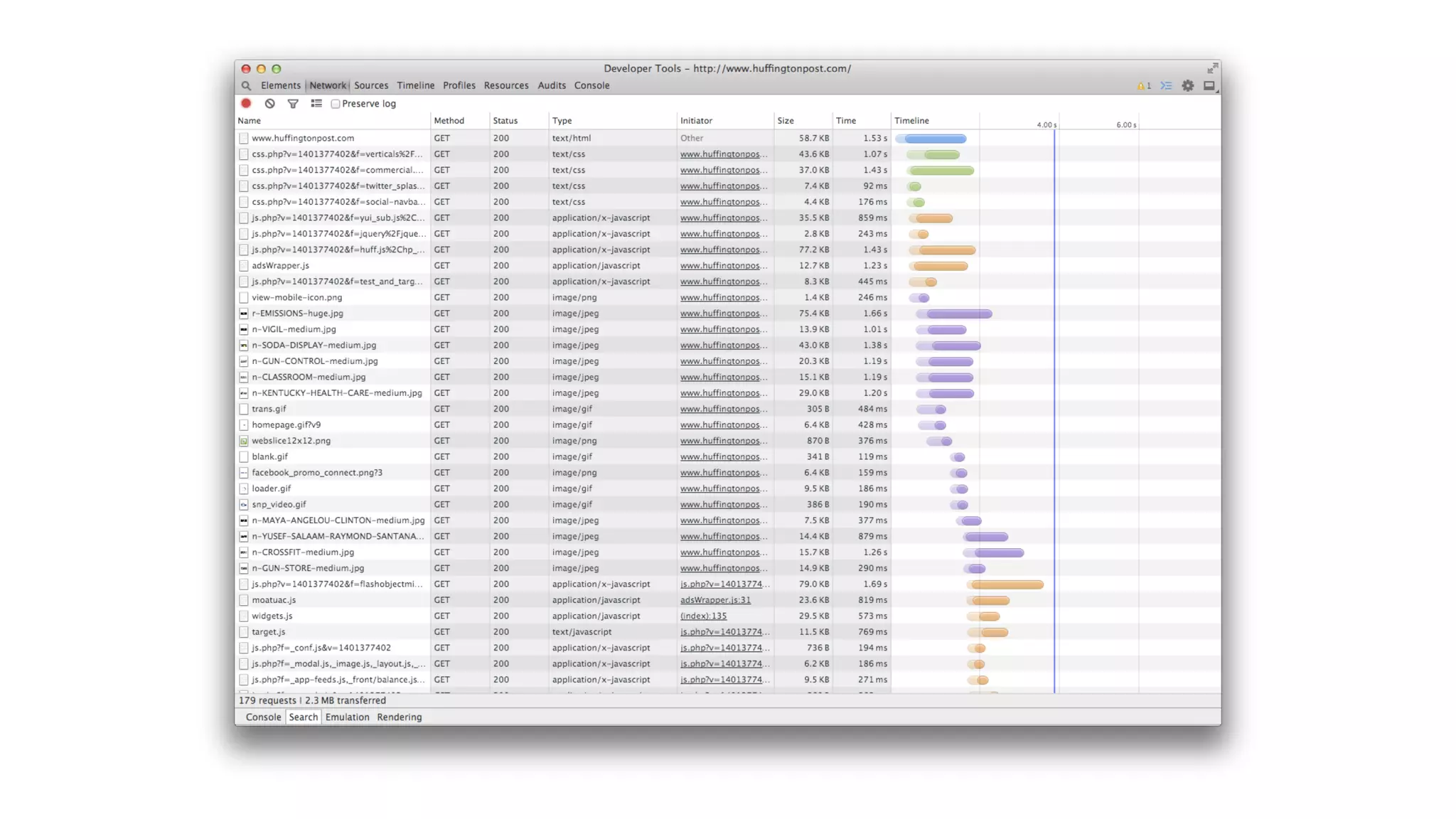Click the dock-side window icon
The image size is (1456, 819).
coord(1209,85)
